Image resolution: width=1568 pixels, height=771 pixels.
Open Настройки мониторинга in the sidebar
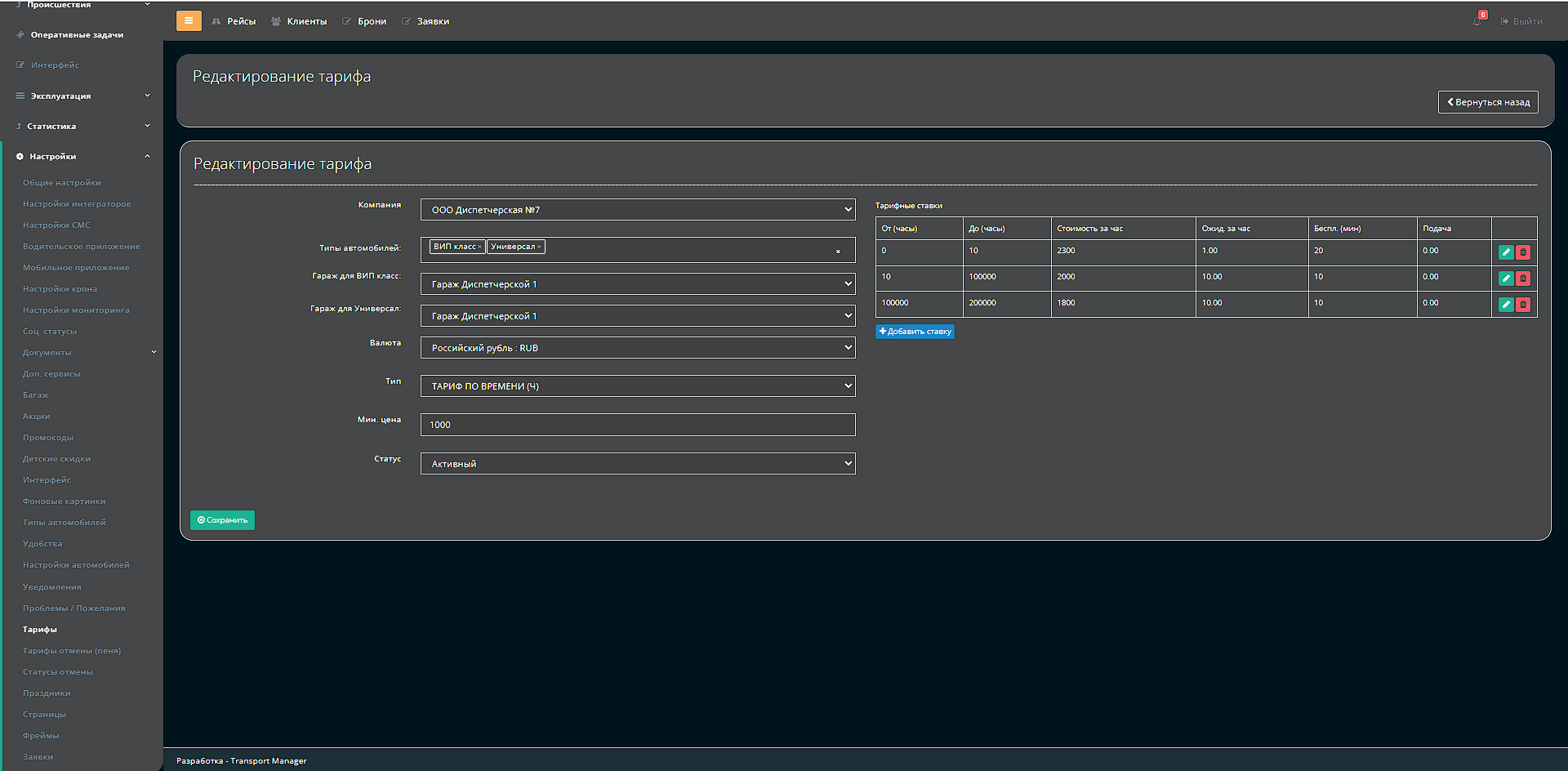pos(76,310)
